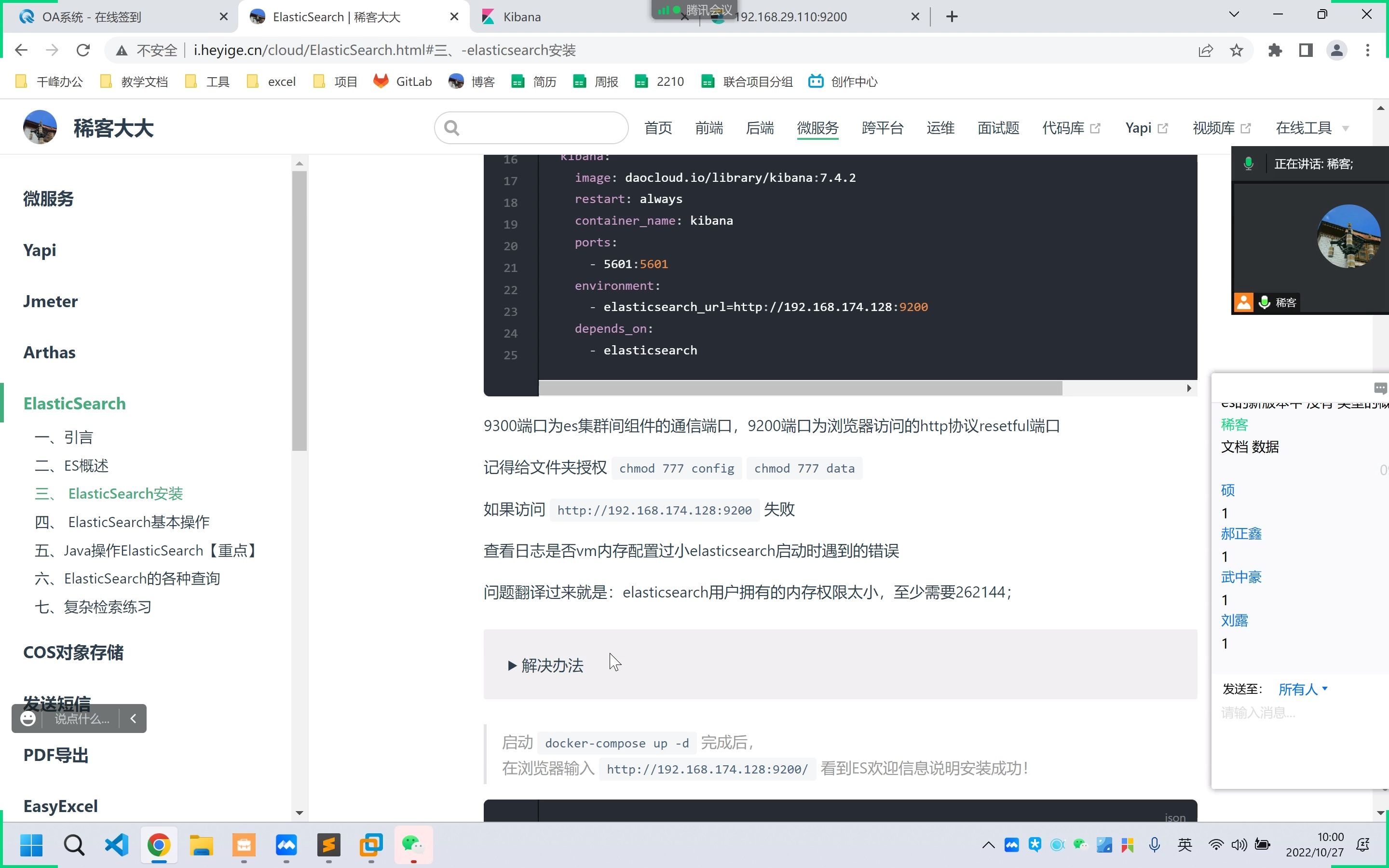1389x868 pixels.
Task: Show hidden system tray icons
Action: point(988,844)
